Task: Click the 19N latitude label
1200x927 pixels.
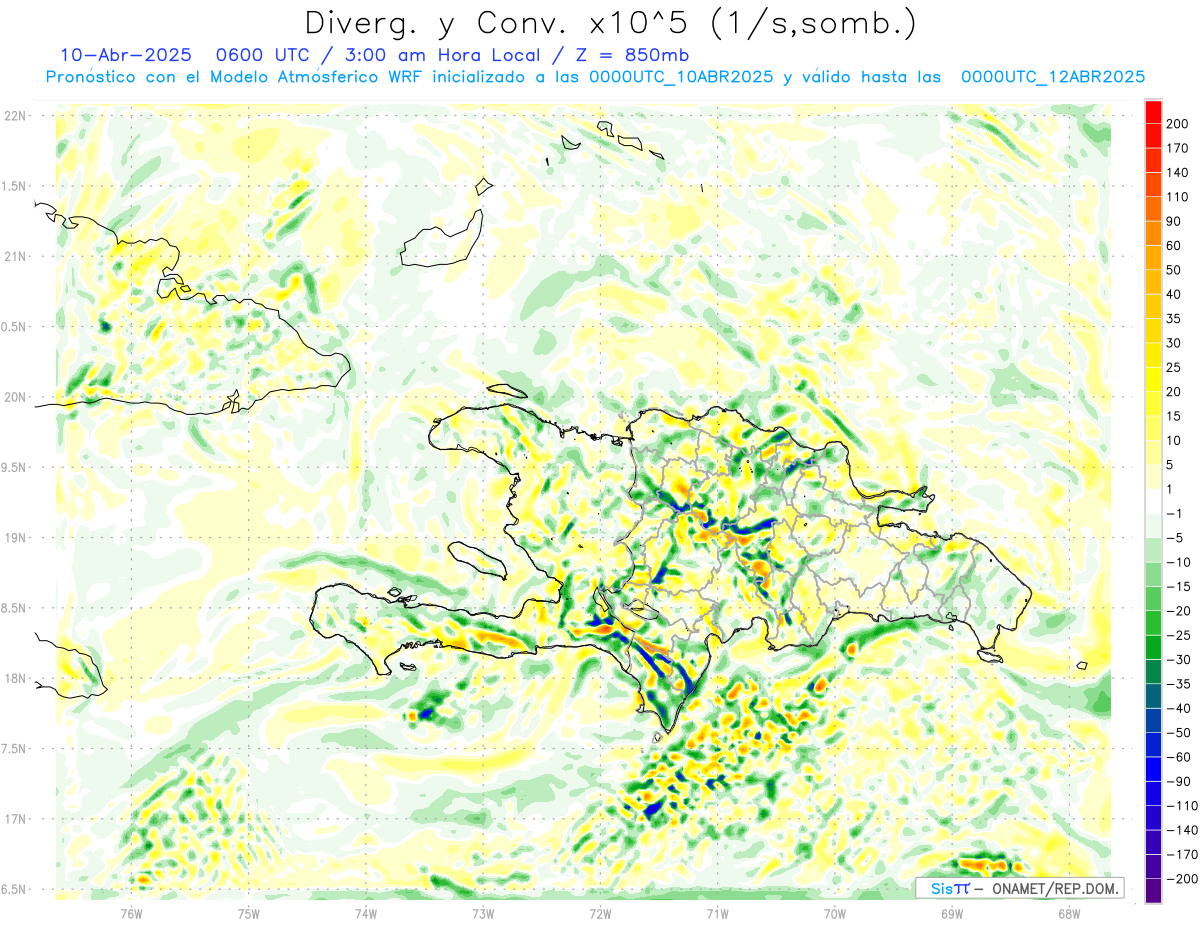Action: [15, 538]
